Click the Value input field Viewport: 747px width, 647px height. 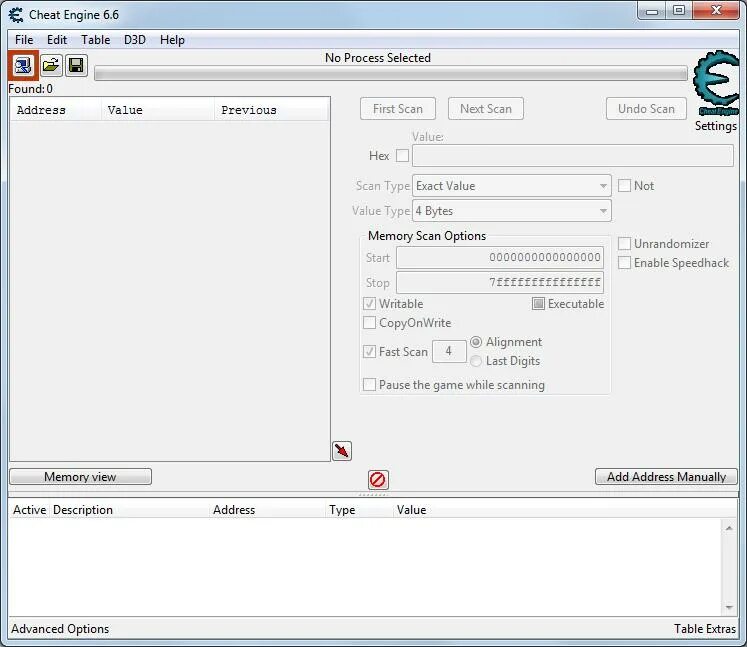click(x=573, y=156)
